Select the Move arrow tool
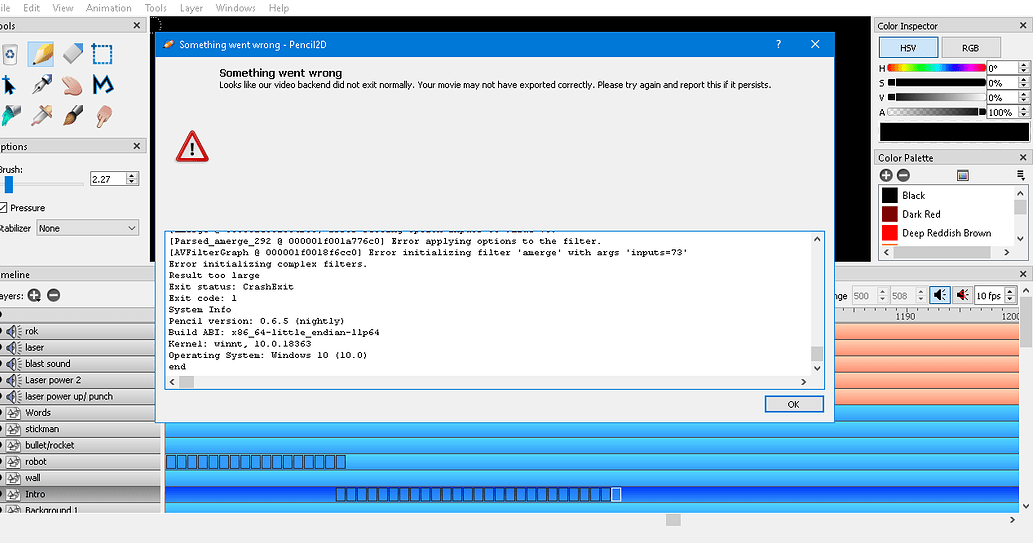The image size is (1033, 543). (8, 85)
